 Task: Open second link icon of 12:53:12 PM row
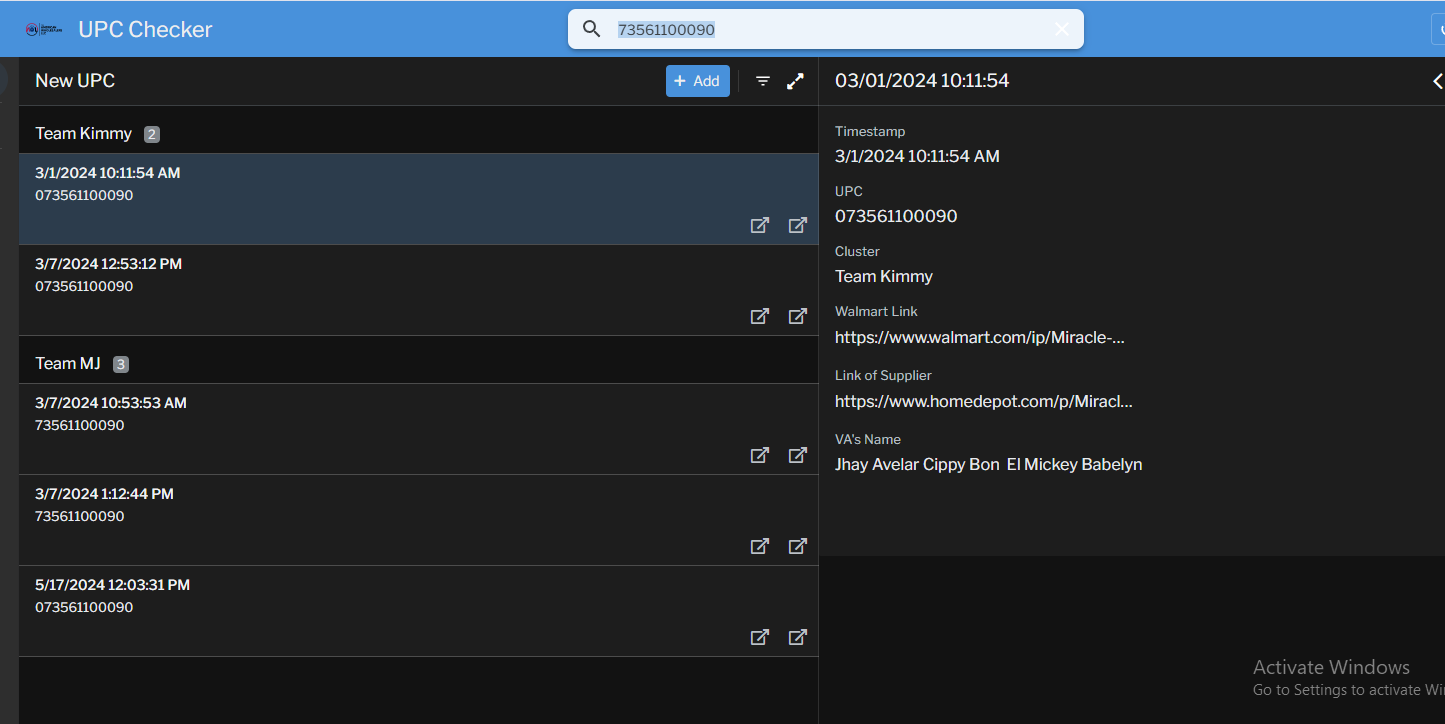[x=797, y=316]
